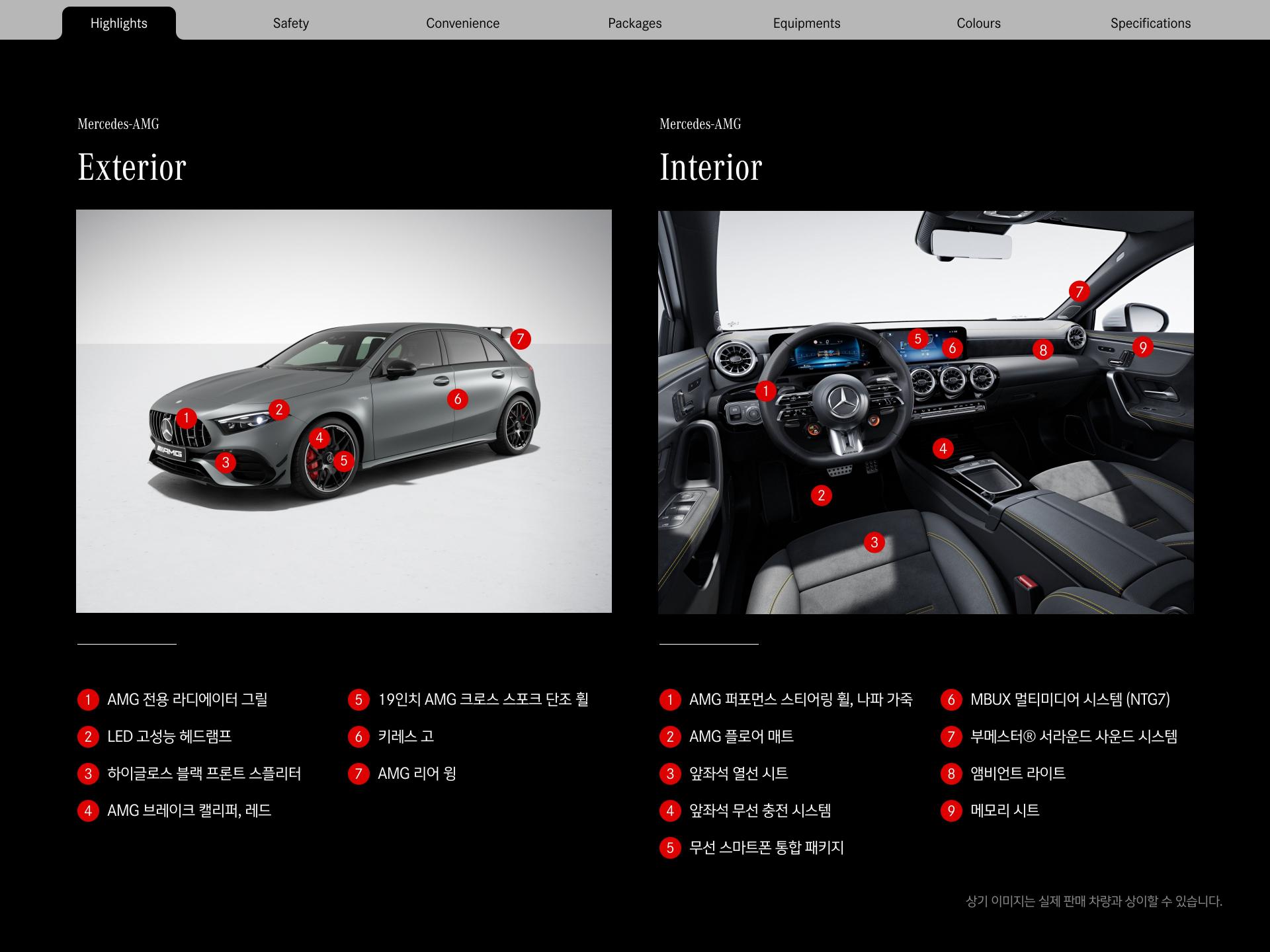Click the text 앞좌석 무선 충전 시스템

[760, 811]
